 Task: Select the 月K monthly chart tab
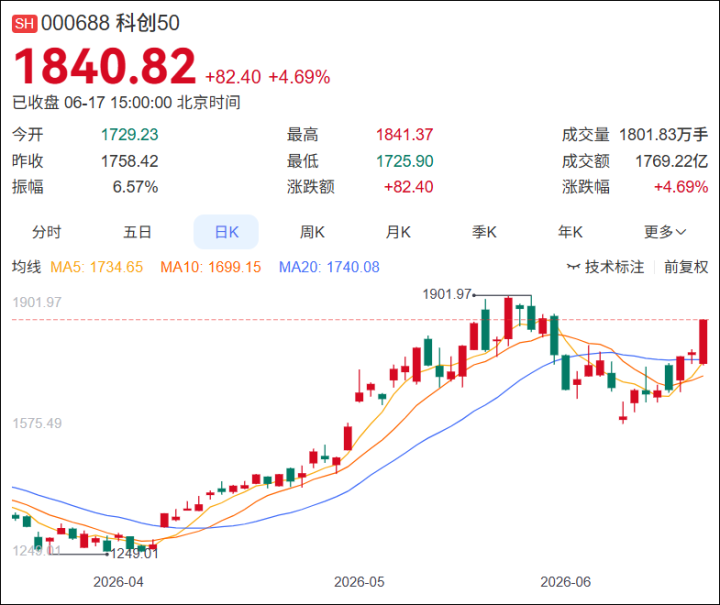point(398,232)
